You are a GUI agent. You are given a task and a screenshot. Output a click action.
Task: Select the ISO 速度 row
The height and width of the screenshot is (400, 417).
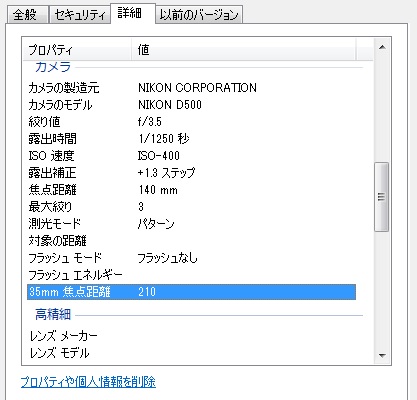click(x=191, y=156)
